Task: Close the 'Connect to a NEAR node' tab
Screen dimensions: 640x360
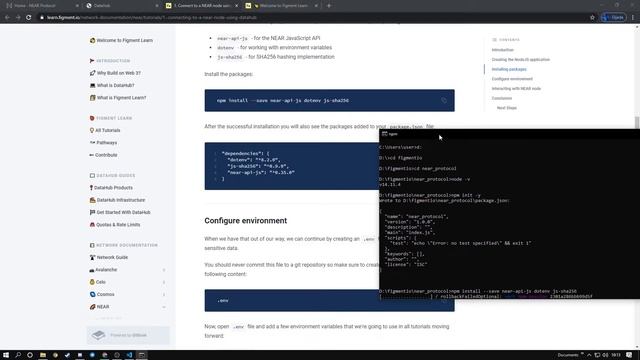Action: pos(236,6)
